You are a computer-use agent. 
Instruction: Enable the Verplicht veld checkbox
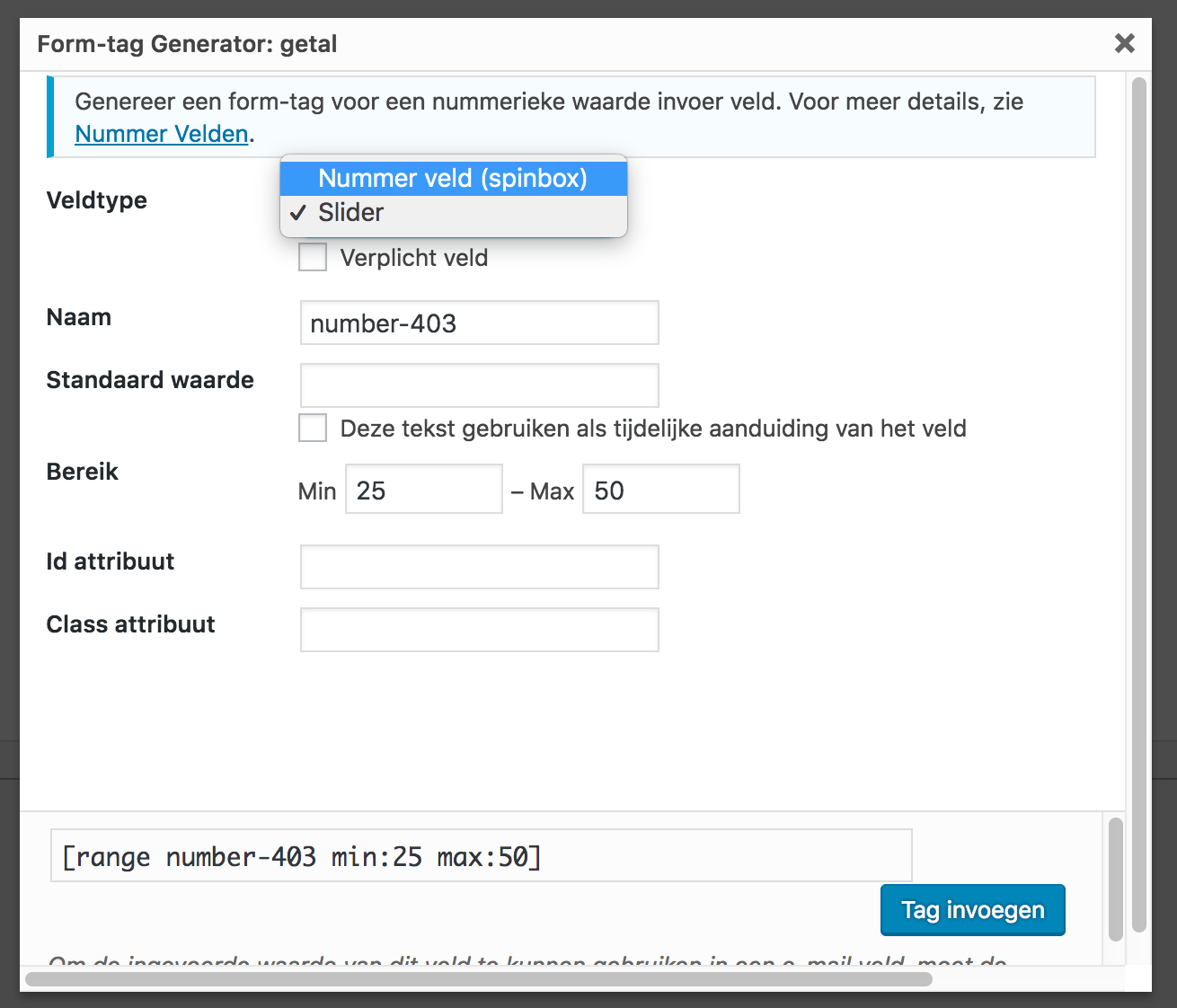313,258
